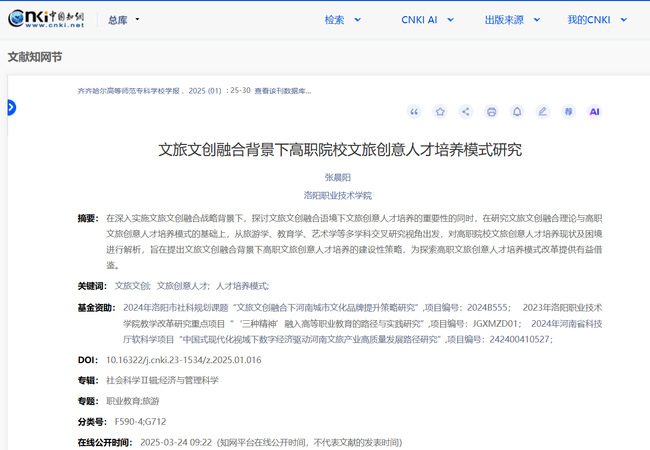650x450 pixels.
Task: Click the quote/citation icon
Action: click(x=414, y=112)
